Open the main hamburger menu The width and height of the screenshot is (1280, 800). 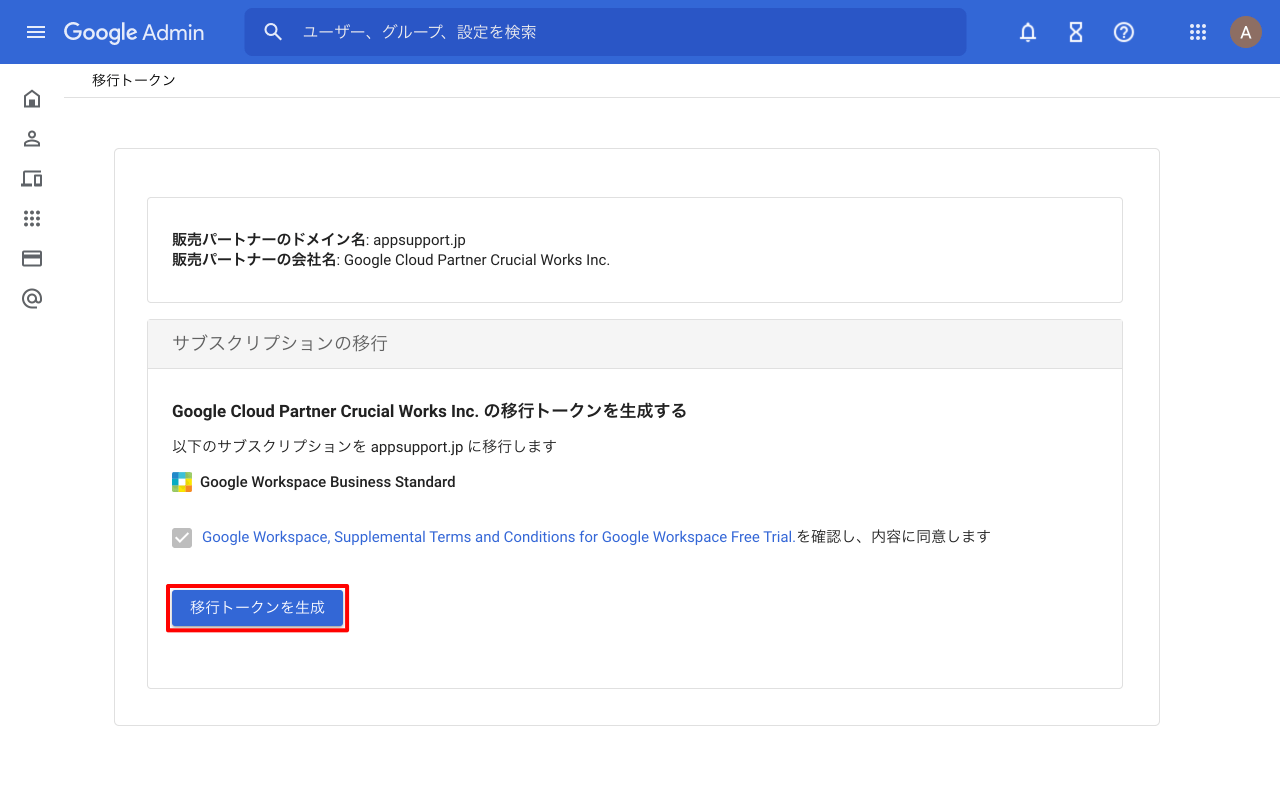[x=36, y=32]
